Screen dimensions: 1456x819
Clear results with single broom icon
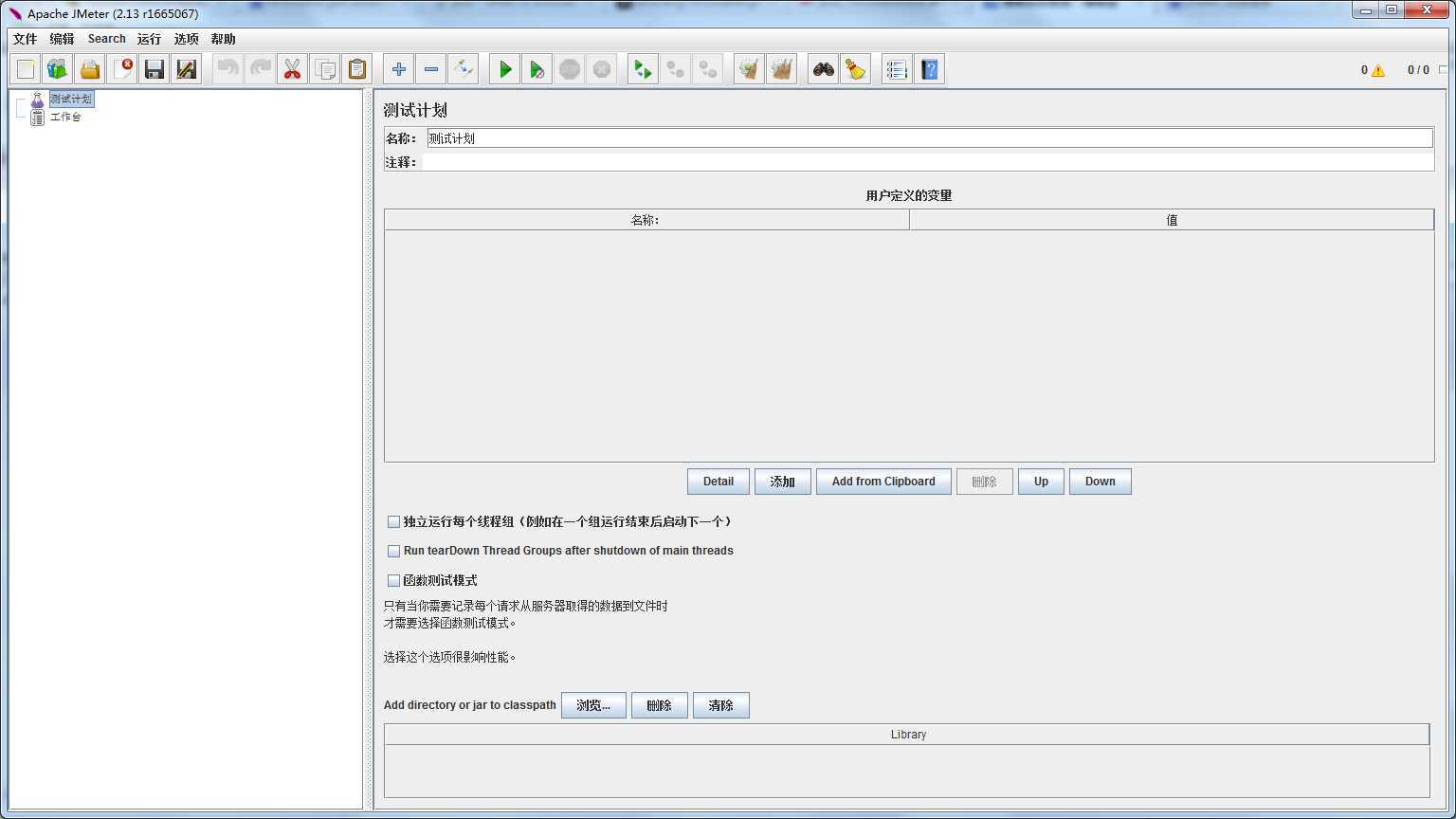[x=750, y=69]
